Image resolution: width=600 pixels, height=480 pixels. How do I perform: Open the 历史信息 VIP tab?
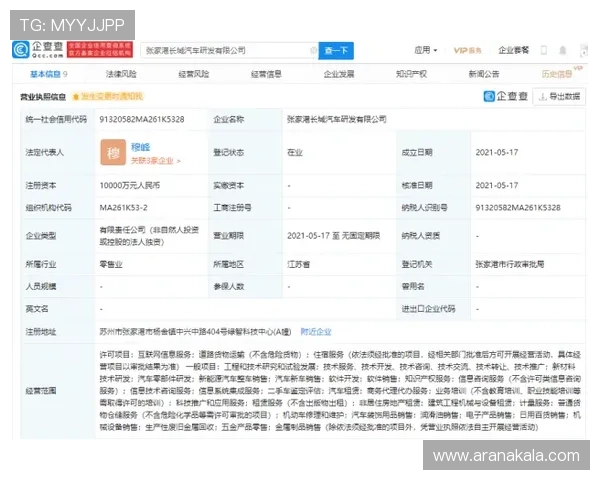point(561,73)
